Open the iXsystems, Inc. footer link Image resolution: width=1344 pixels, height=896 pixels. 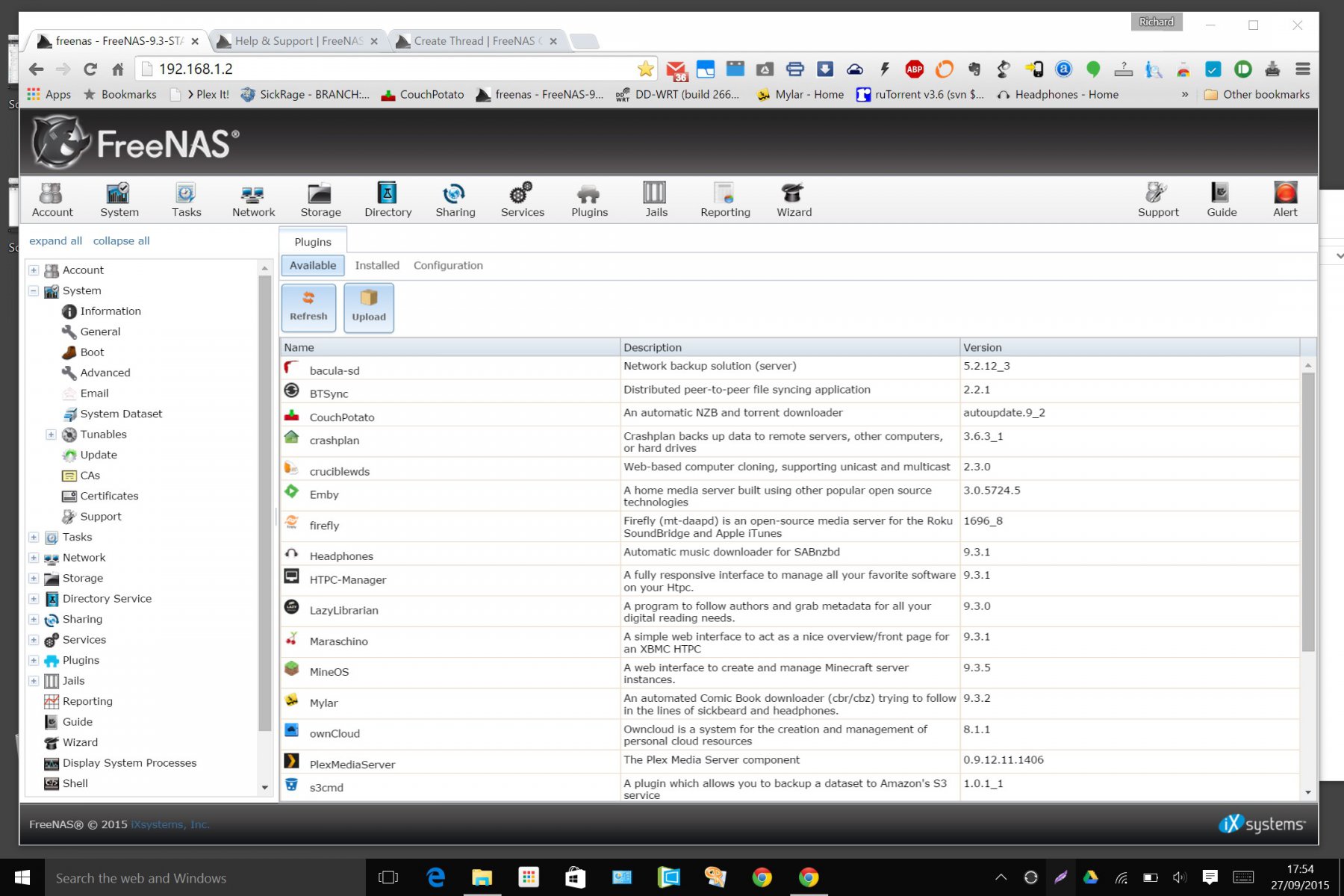pos(170,824)
